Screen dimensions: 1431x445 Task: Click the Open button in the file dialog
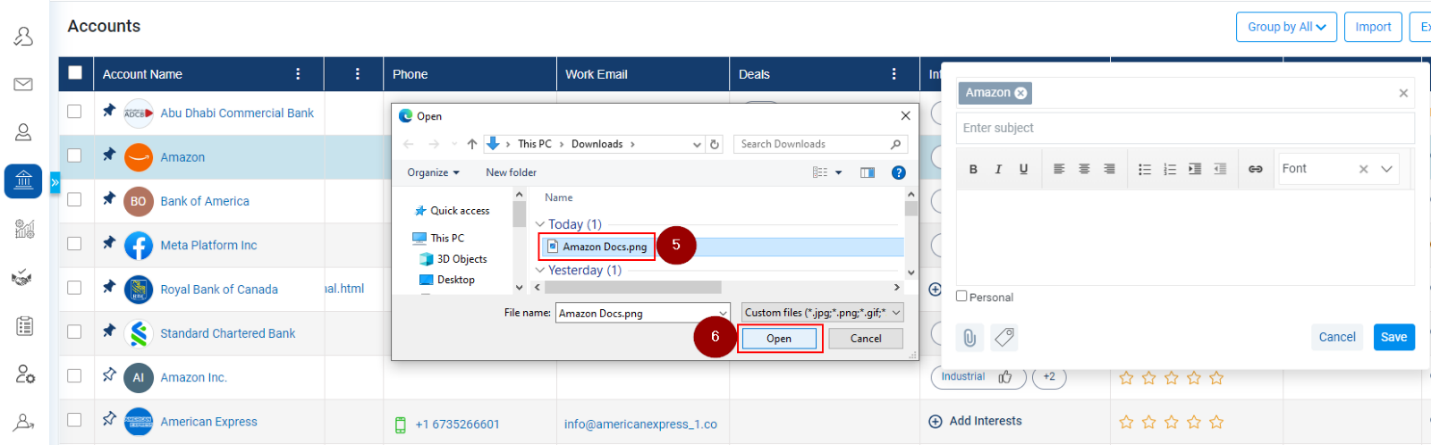pyautogui.click(x=779, y=338)
